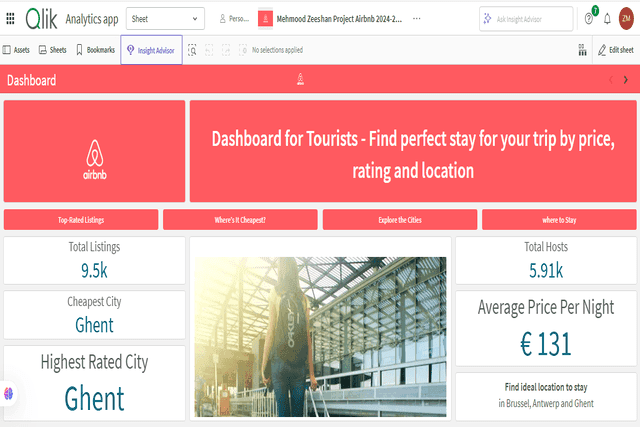Select the Cheapest City Ghent KPI
Viewport: 640px width, 427px height.
(94, 315)
